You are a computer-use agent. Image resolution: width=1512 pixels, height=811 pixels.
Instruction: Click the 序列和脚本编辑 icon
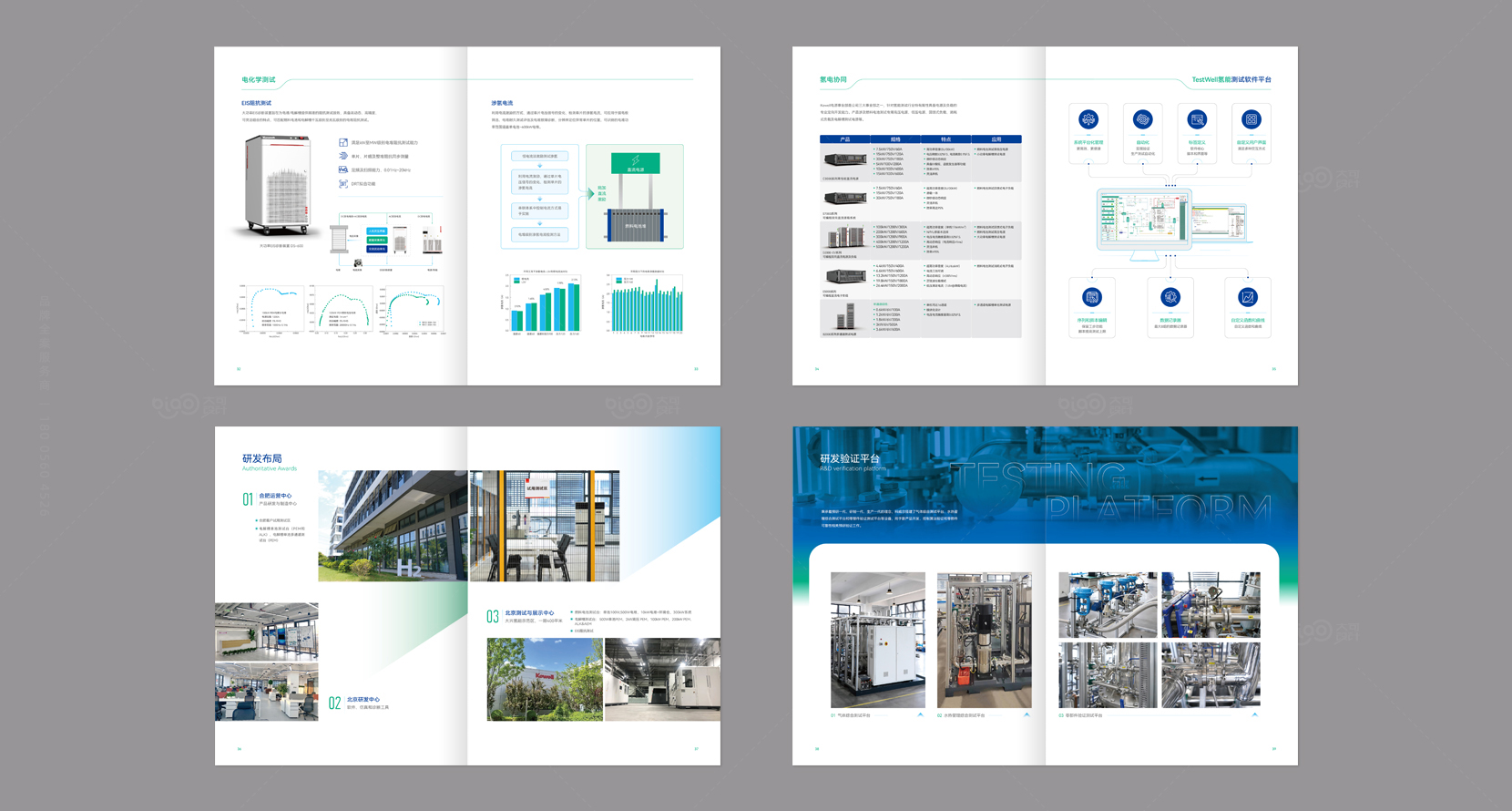click(1092, 297)
